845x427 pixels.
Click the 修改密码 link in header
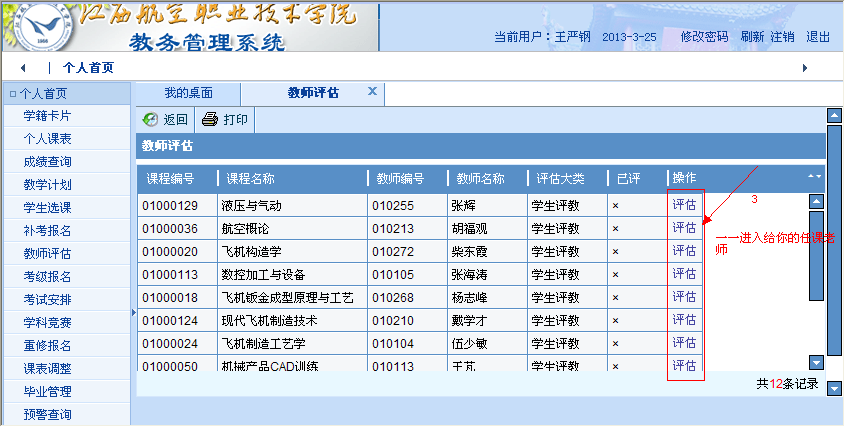[x=704, y=37]
